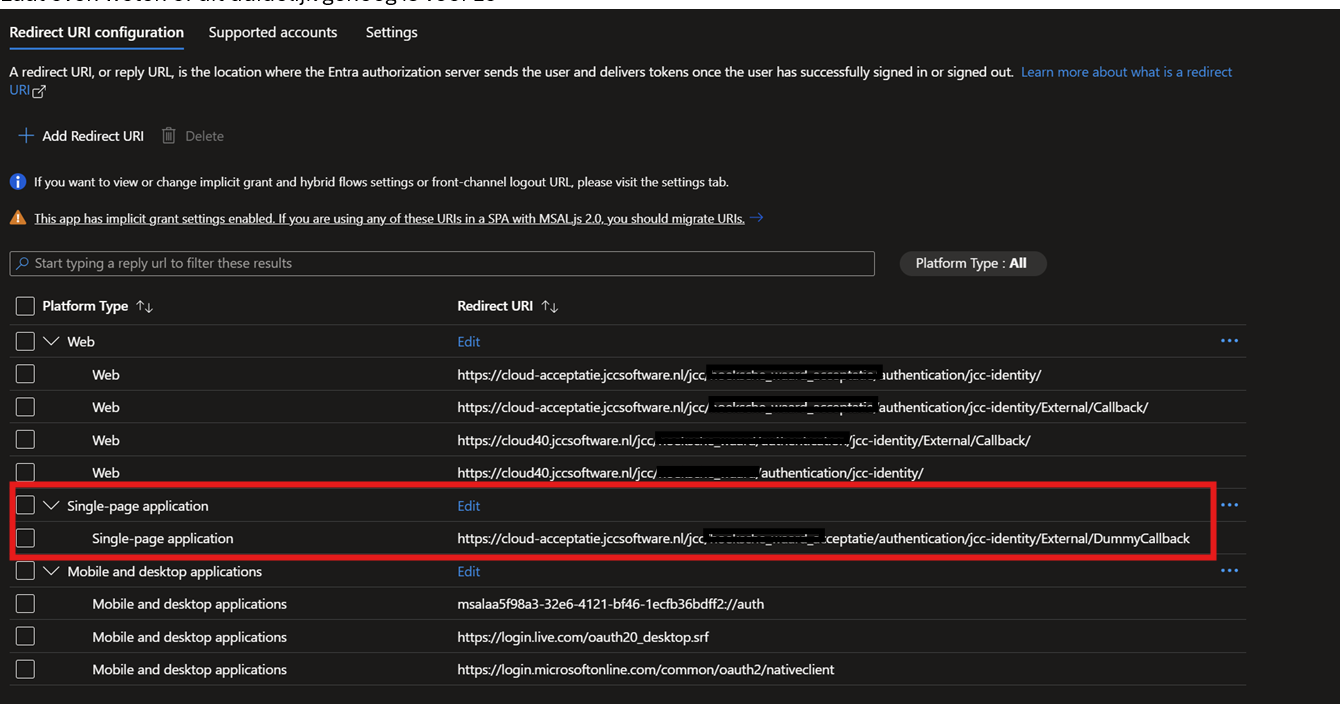Check the select-all checkbox in the header row
Viewport: 1342px width, 706px height.
(25, 305)
